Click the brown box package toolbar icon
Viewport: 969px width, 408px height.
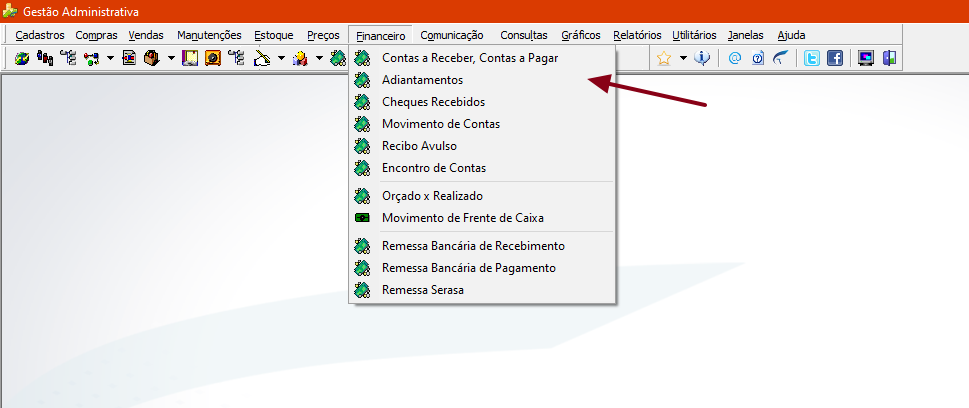click(x=151, y=59)
